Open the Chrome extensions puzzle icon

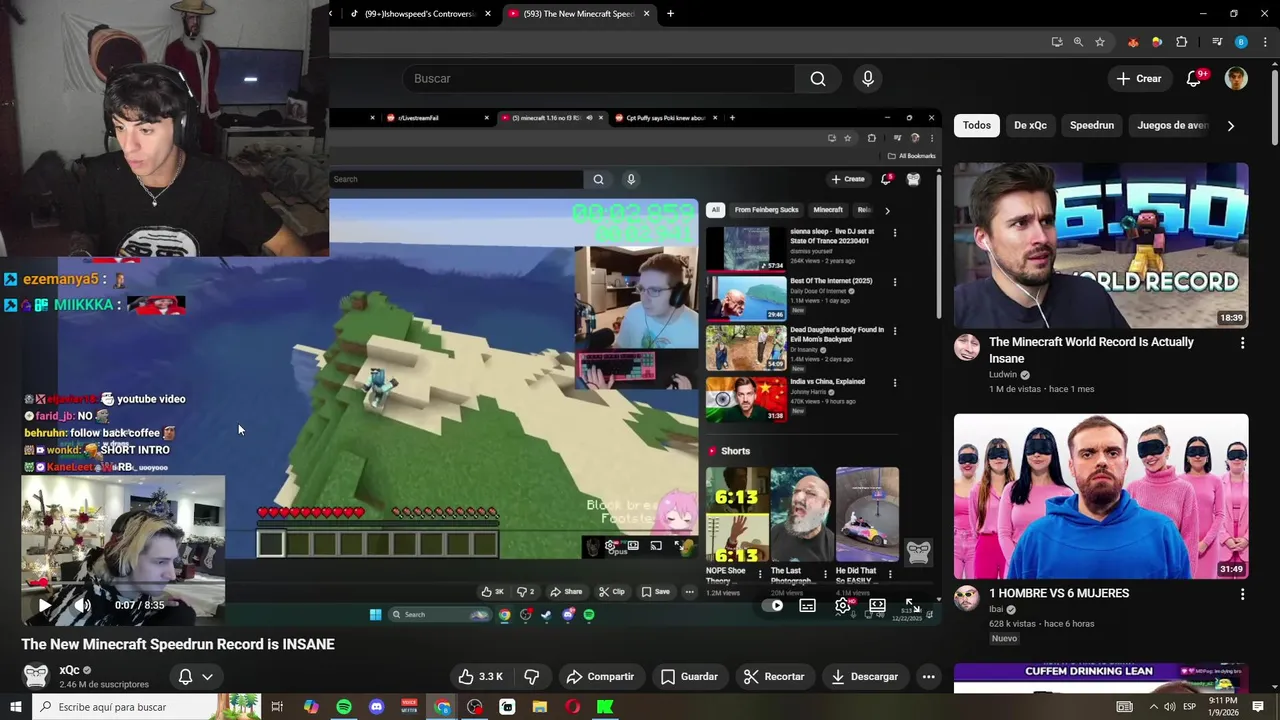pyautogui.click(x=1182, y=42)
